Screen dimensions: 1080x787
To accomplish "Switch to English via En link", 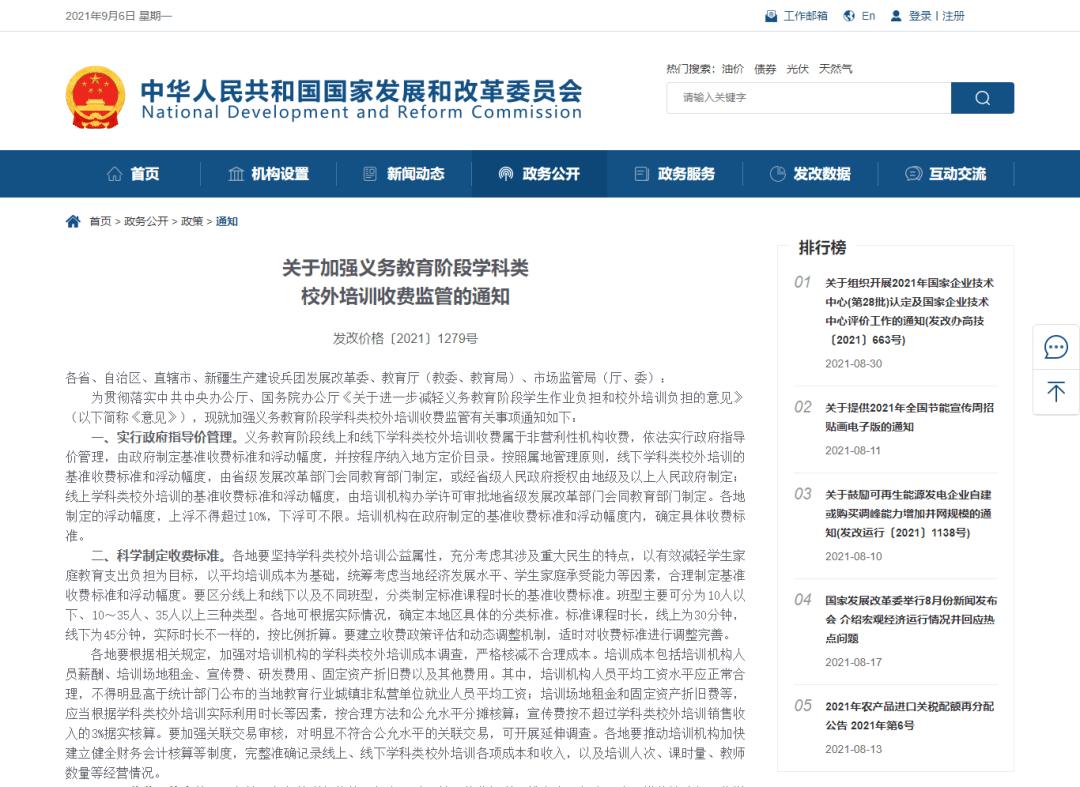I will 869,16.
